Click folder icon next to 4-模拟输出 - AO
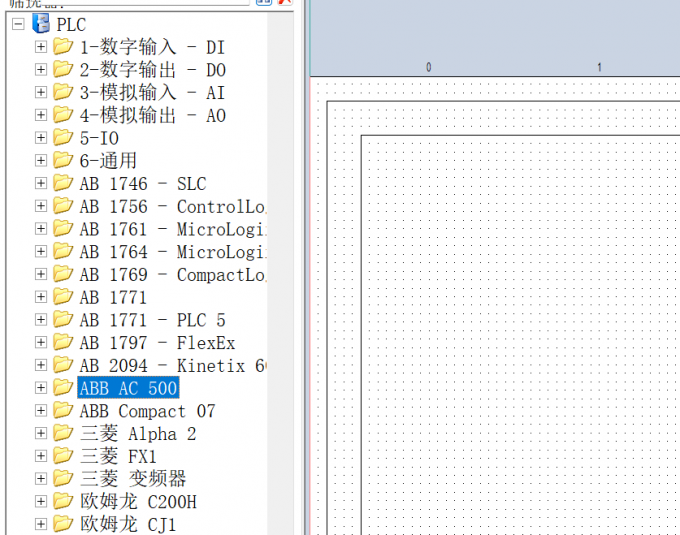This screenshot has height=535, width=680. click(x=63, y=114)
